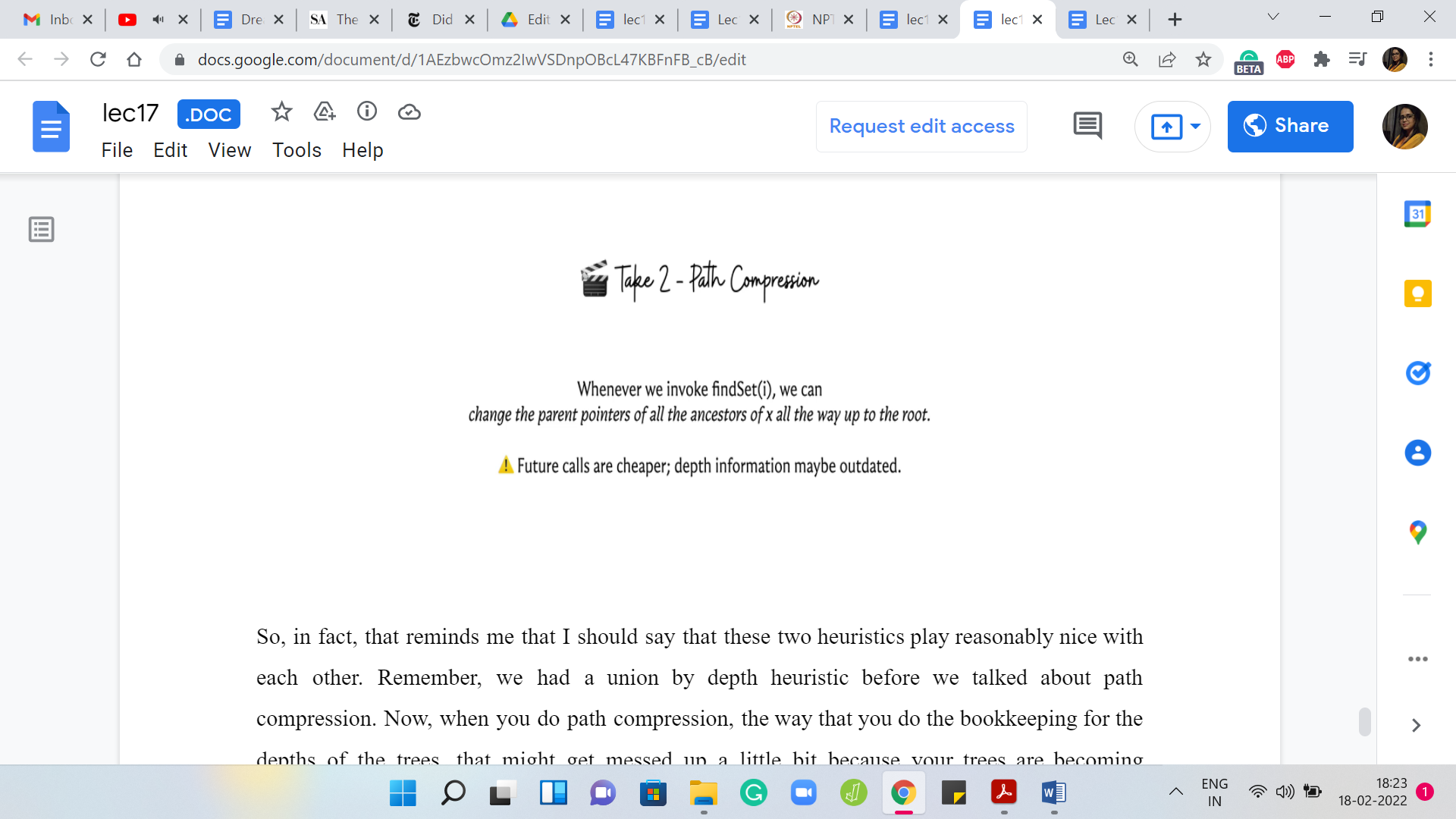This screenshot has width=1456, height=819.
Task: Open the tab search dropdown arrow
Action: click(1273, 17)
